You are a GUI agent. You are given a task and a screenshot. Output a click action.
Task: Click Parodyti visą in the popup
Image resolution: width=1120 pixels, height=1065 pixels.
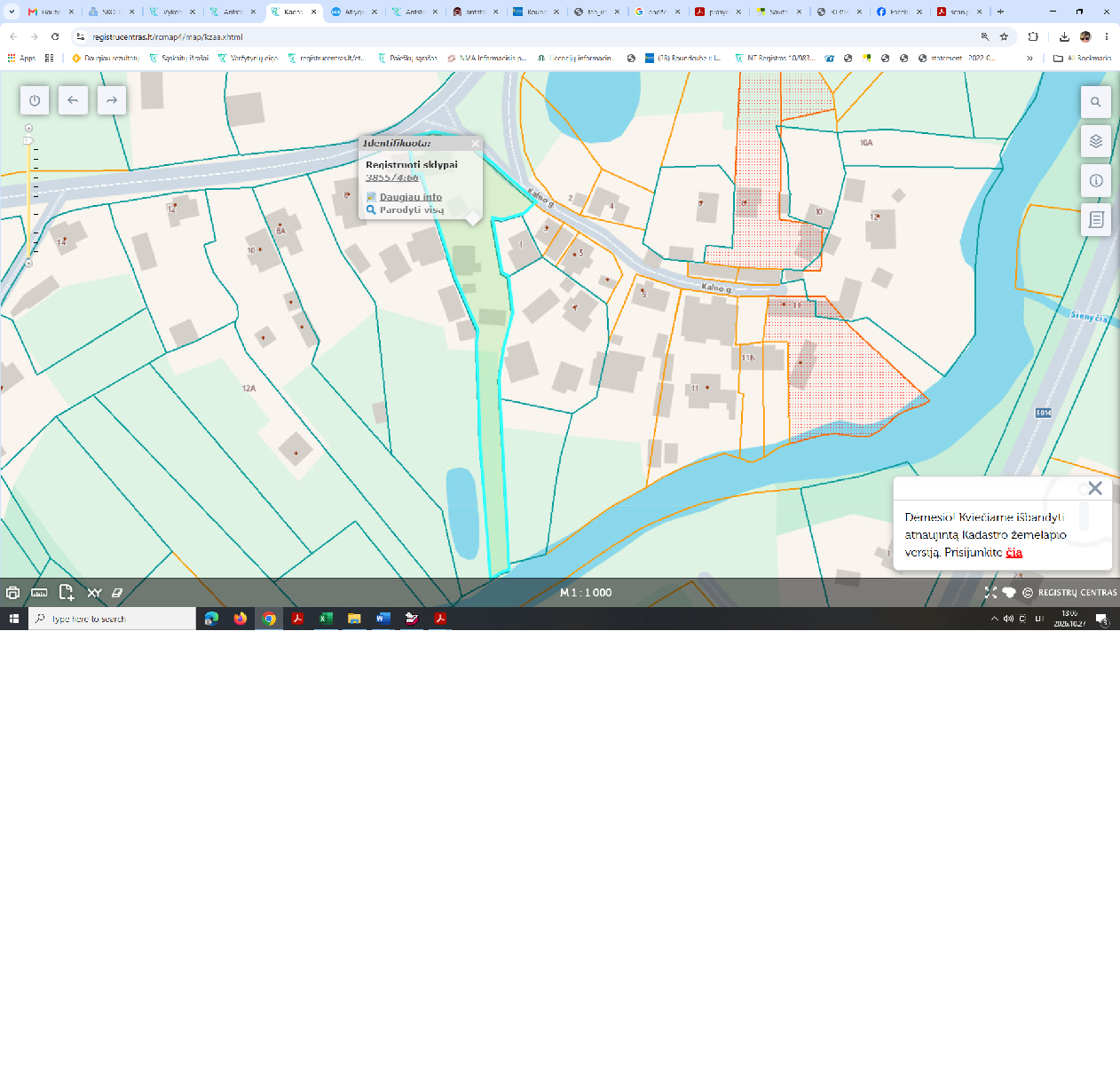tap(412, 210)
